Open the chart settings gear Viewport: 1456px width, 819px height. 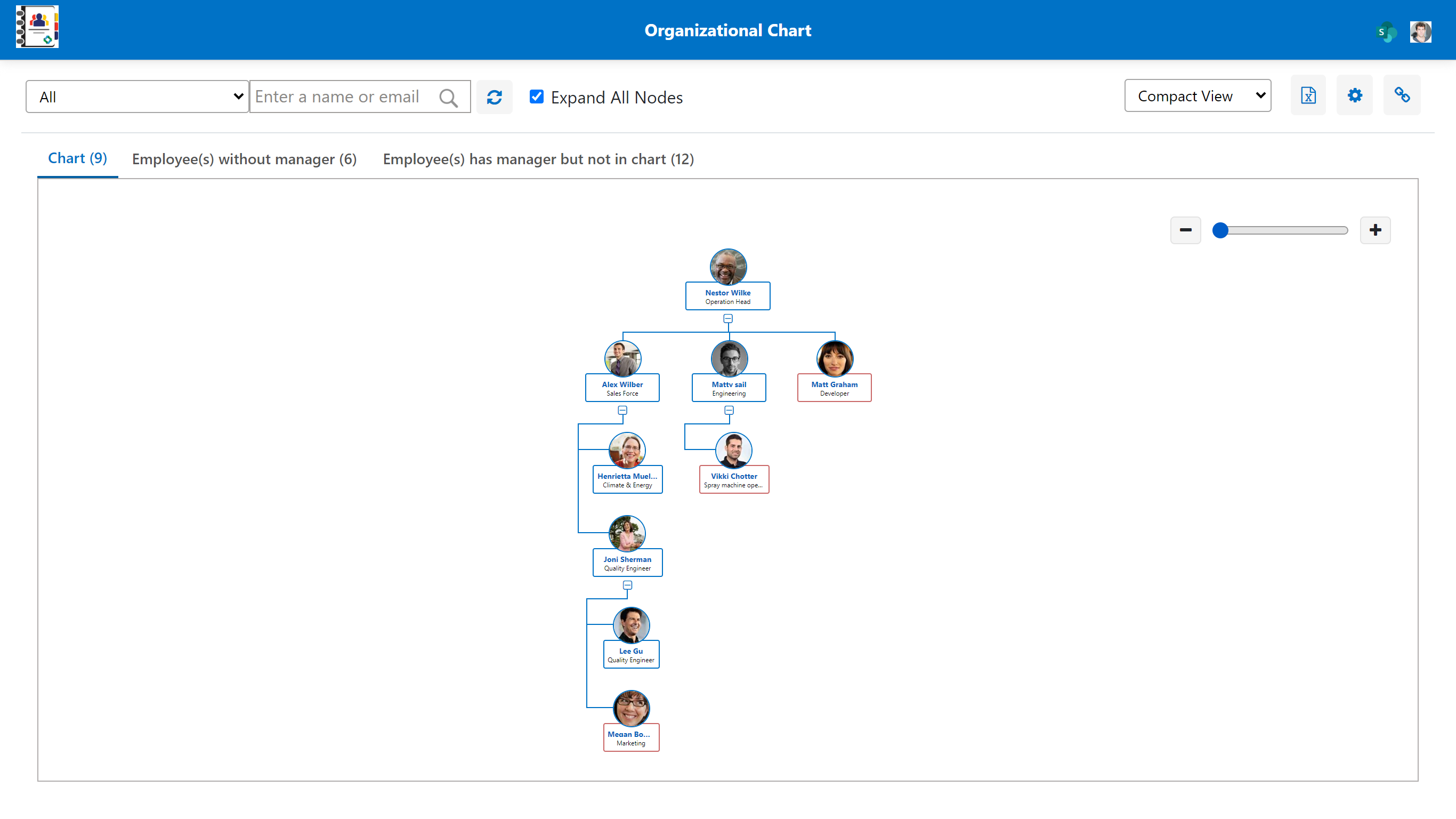1354,95
